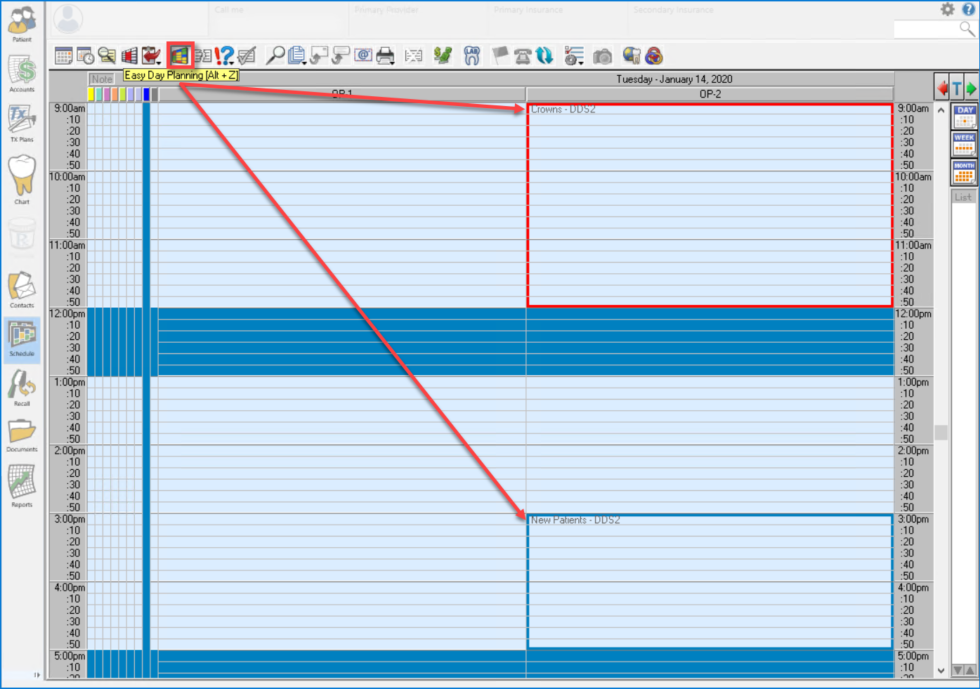Switch to the Chart module
Image resolution: width=980 pixels, height=689 pixels.
tap(21, 178)
